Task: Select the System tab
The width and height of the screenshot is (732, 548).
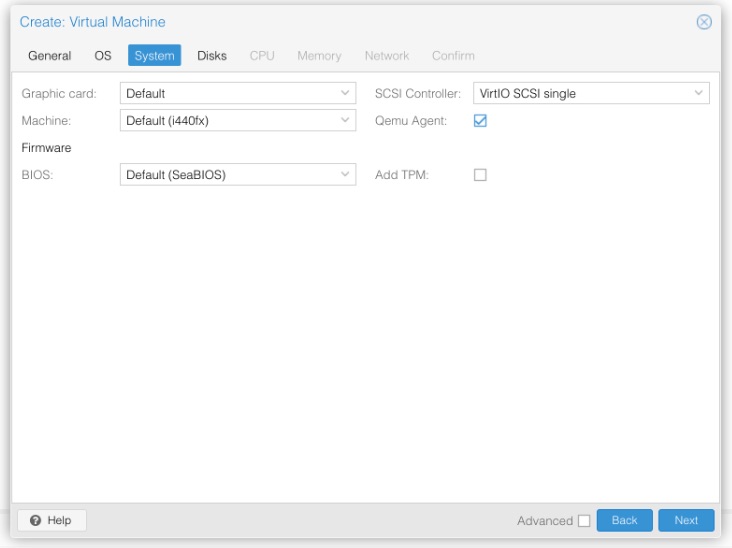Action: 155,56
